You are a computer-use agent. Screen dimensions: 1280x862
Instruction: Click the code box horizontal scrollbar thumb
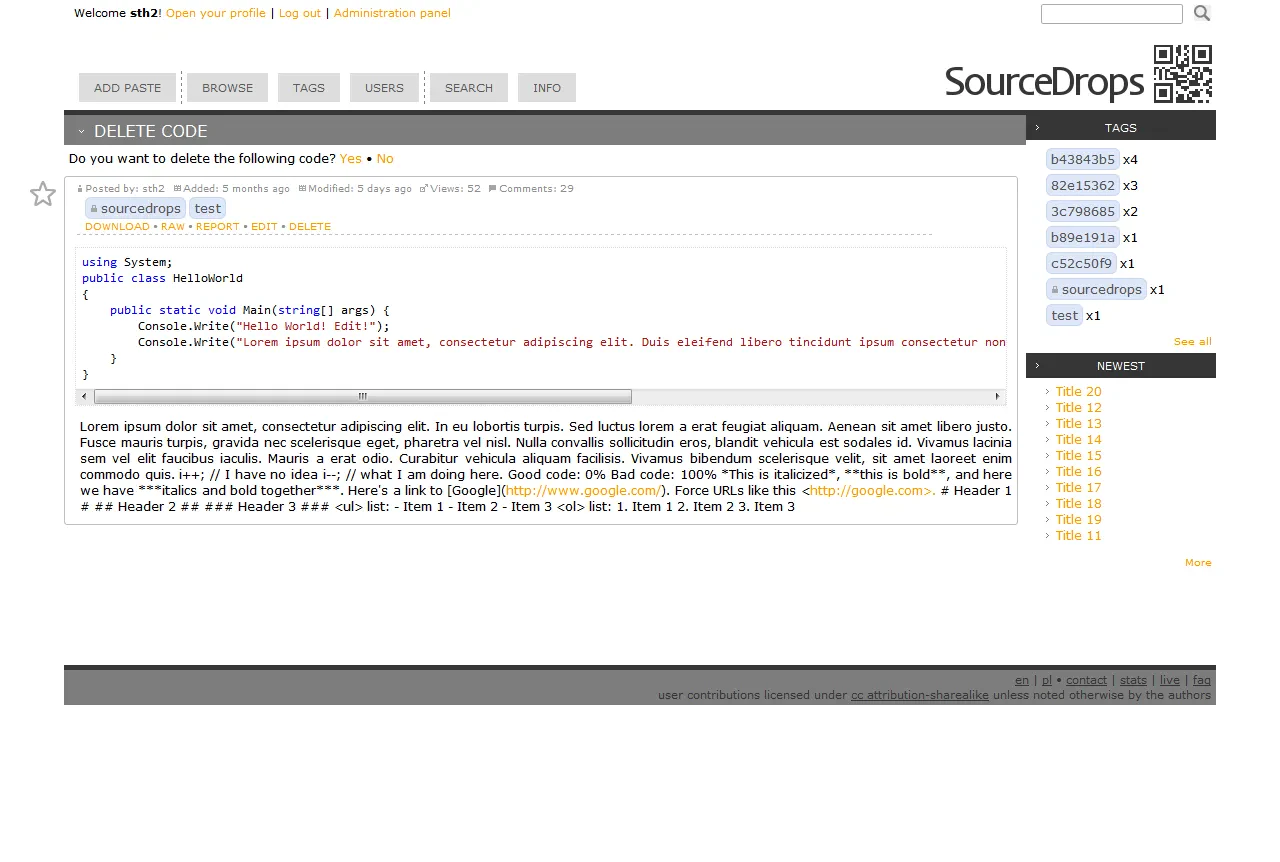coord(363,397)
